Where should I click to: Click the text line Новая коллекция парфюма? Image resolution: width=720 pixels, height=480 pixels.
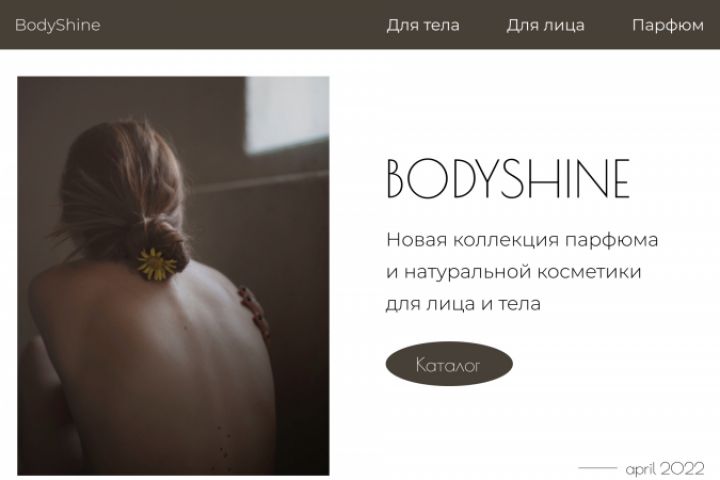[x=522, y=240]
